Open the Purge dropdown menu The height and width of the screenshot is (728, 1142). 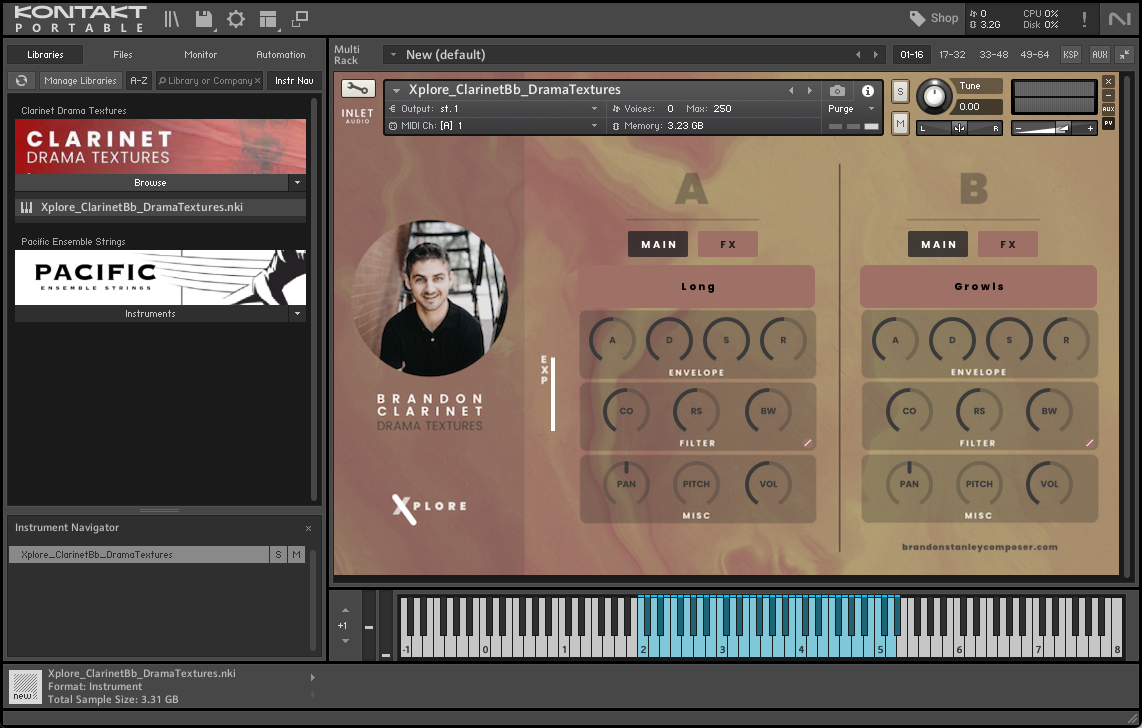click(851, 109)
